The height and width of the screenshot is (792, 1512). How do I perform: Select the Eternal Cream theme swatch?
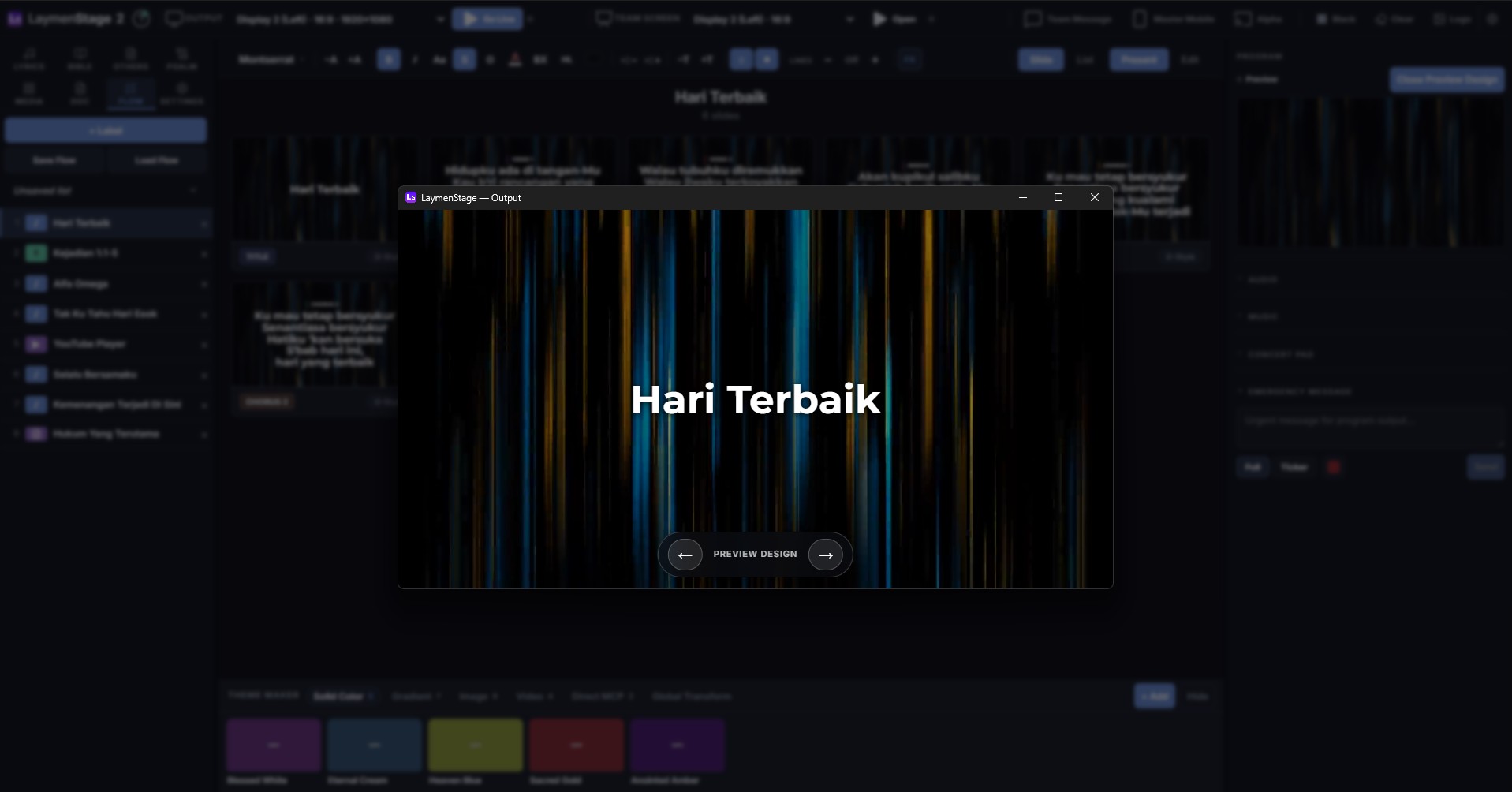(x=375, y=745)
